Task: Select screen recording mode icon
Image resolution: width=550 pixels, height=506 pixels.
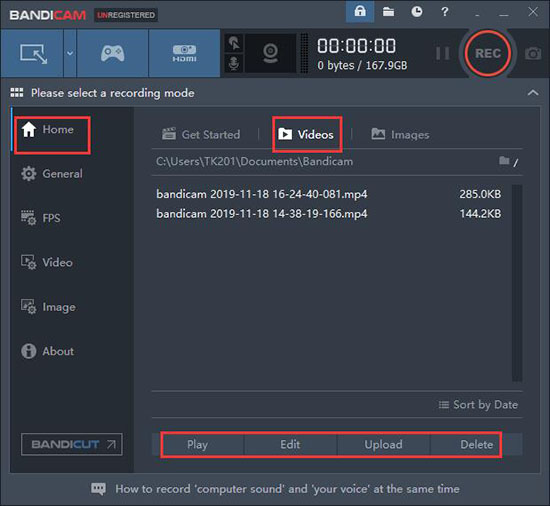Action: [32, 53]
